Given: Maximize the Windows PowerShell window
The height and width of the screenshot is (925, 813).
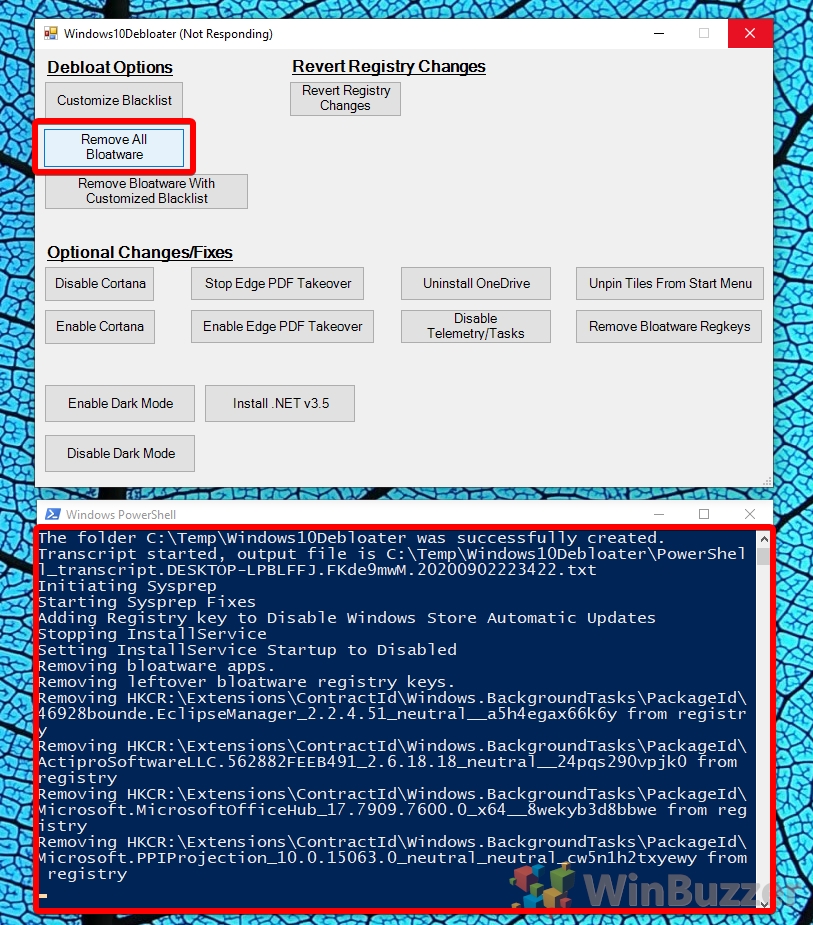Looking at the screenshot, I should 704,514.
